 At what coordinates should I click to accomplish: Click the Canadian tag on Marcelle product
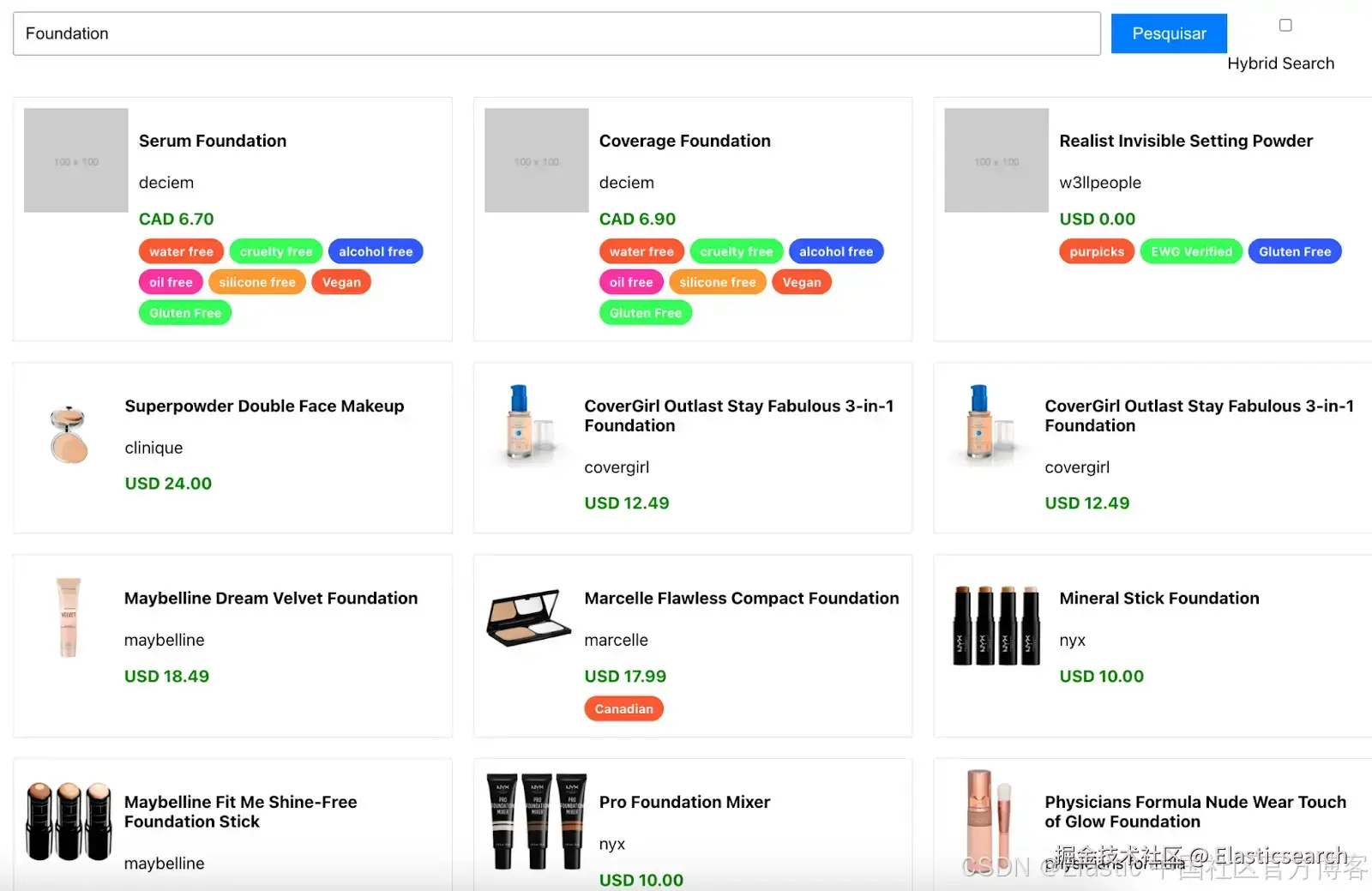[623, 709]
